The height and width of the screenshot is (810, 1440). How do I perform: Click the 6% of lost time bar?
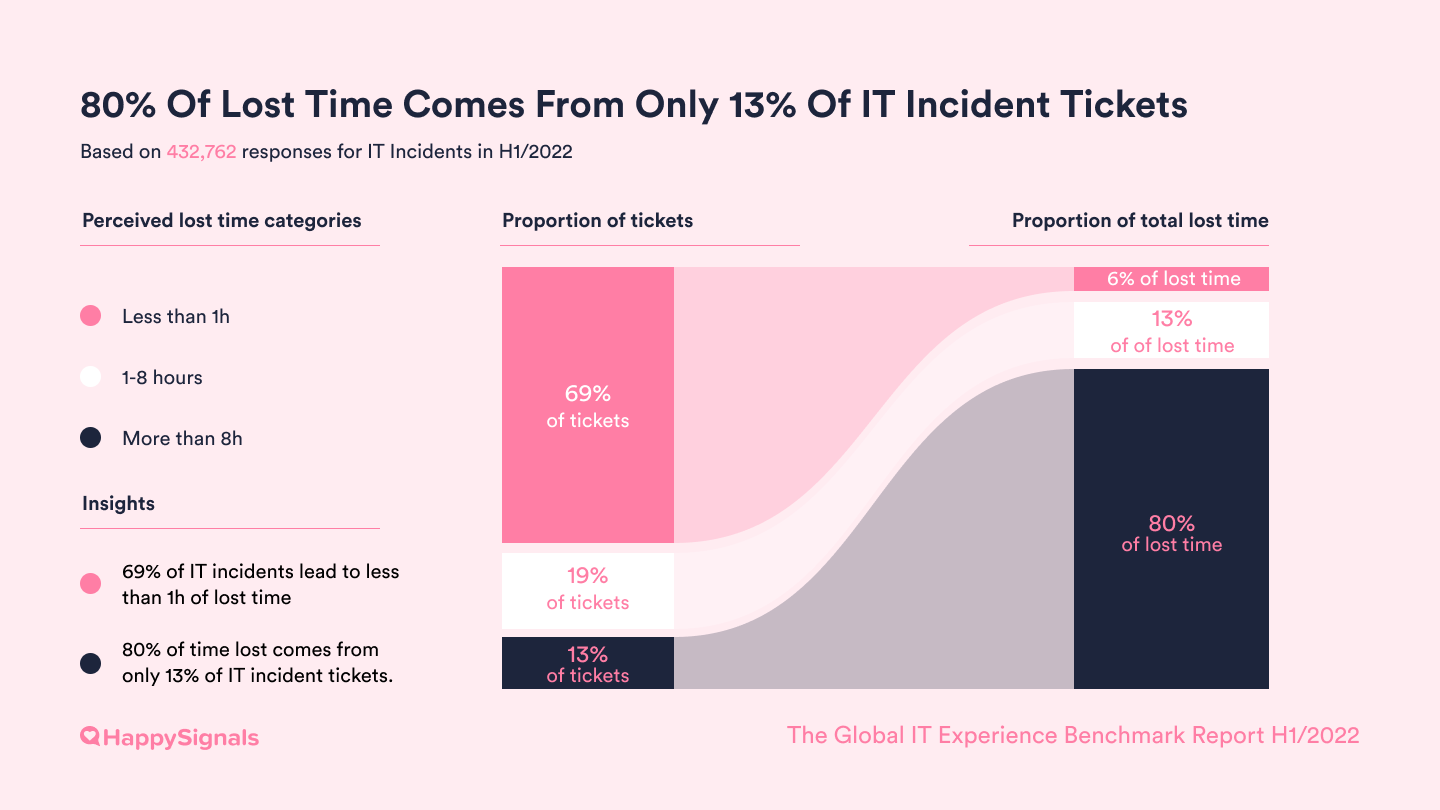pyautogui.click(x=1171, y=279)
